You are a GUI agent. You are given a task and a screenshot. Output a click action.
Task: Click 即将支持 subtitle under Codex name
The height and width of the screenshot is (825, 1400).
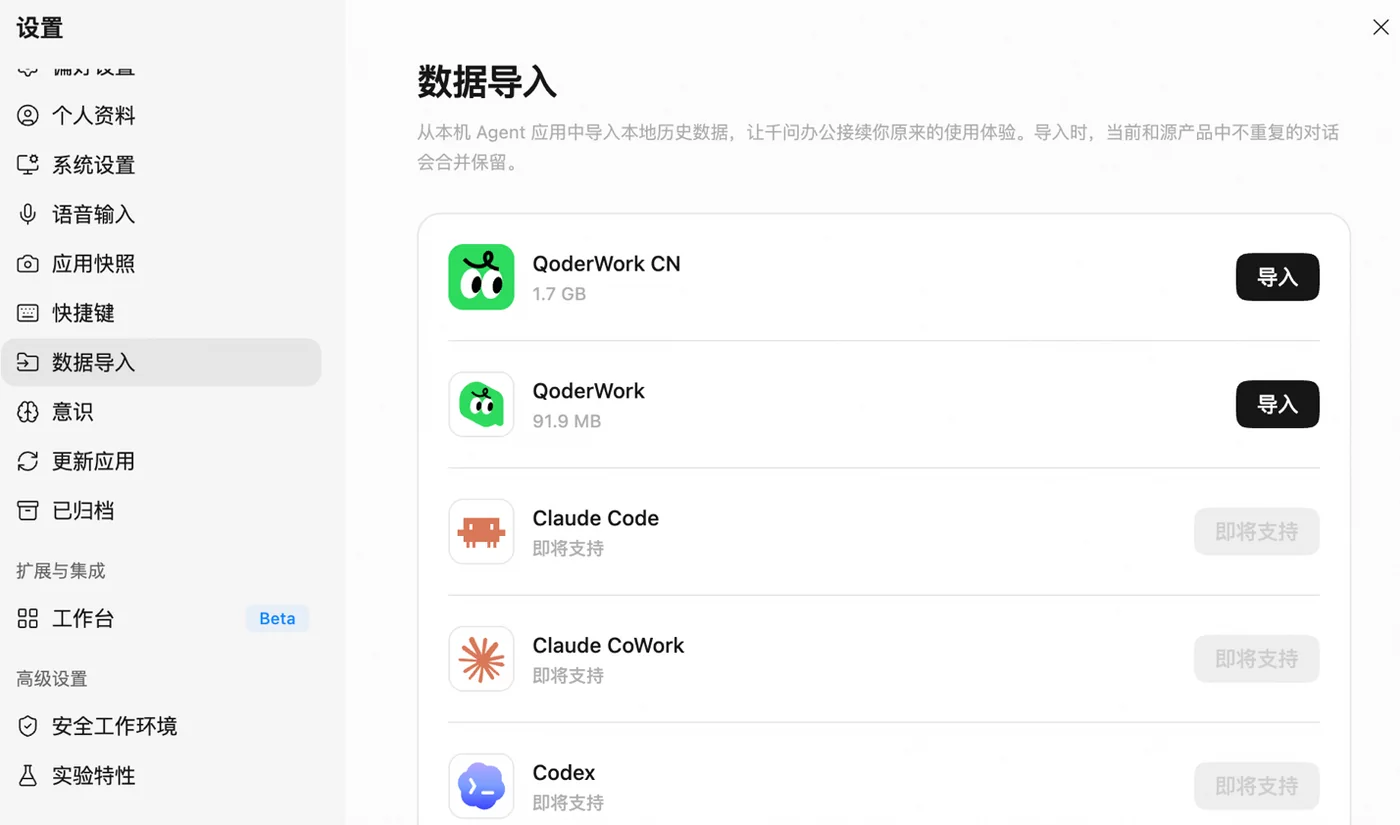[x=568, y=803]
